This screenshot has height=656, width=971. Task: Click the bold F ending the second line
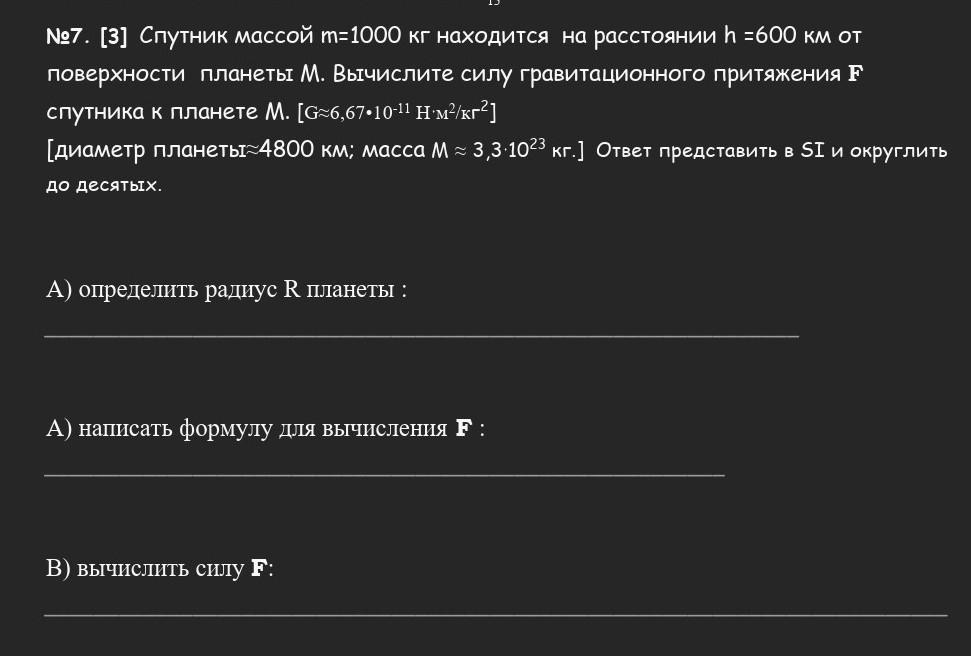tap(856, 74)
